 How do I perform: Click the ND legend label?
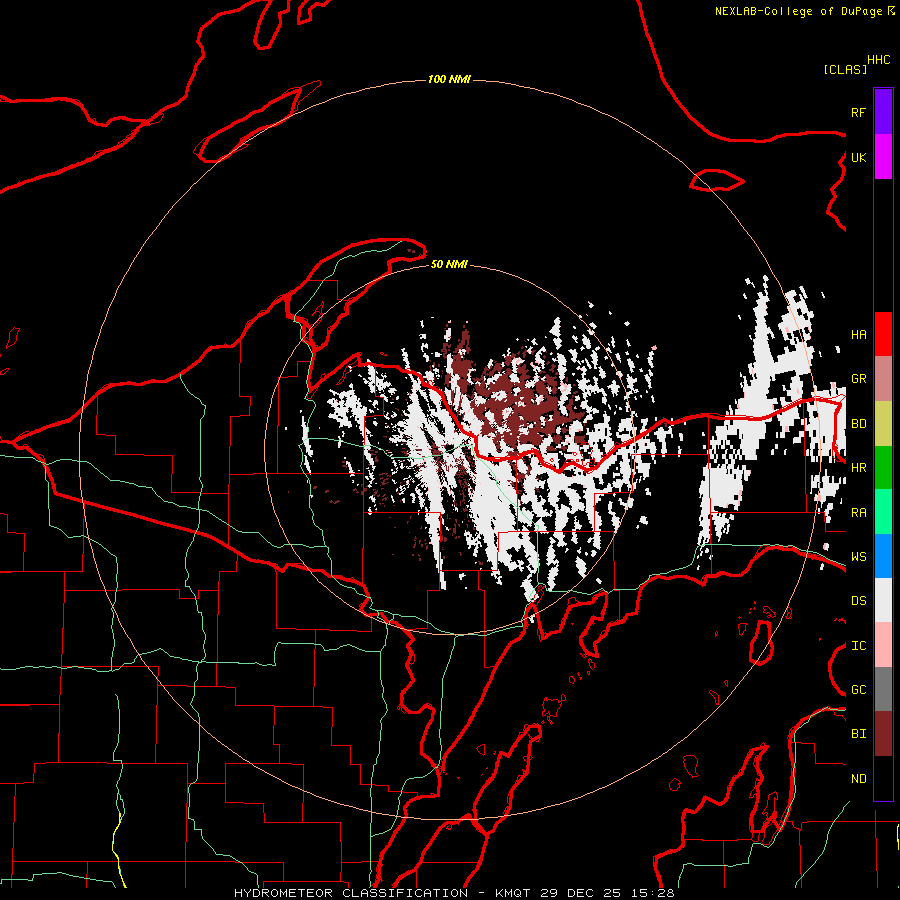coord(858,779)
